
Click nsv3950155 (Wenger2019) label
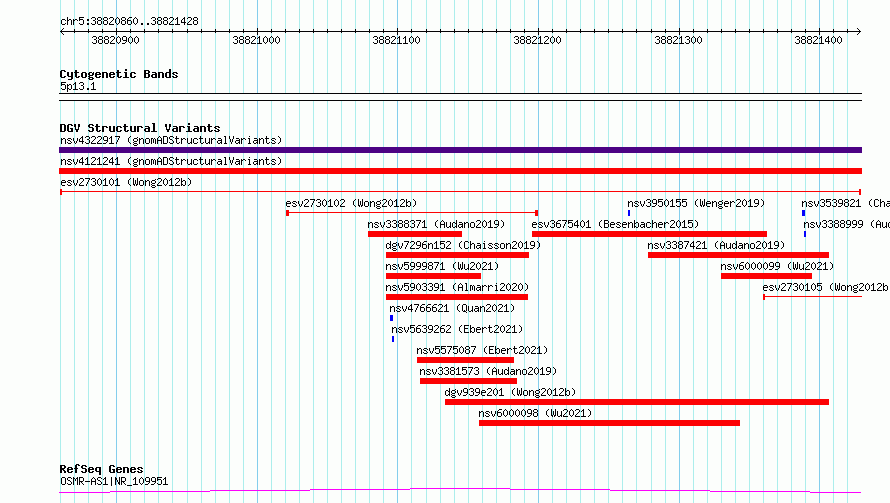point(696,203)
